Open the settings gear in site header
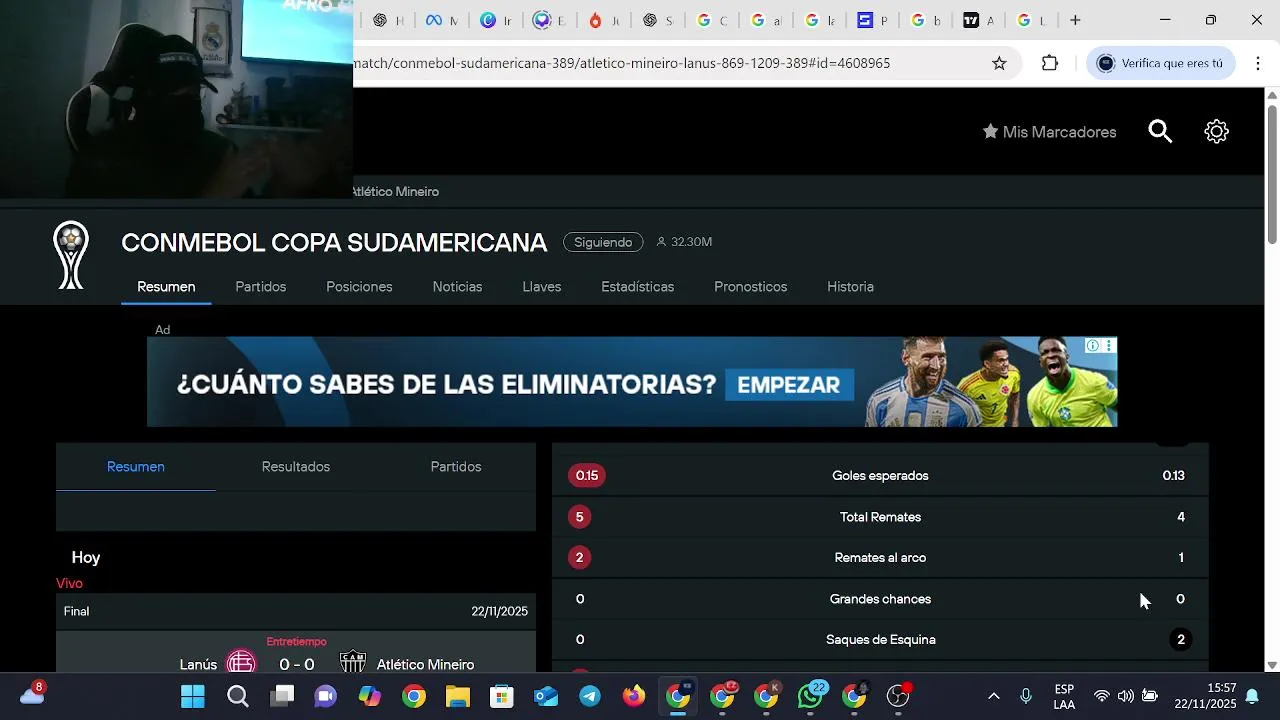 tap(1216, 132)
